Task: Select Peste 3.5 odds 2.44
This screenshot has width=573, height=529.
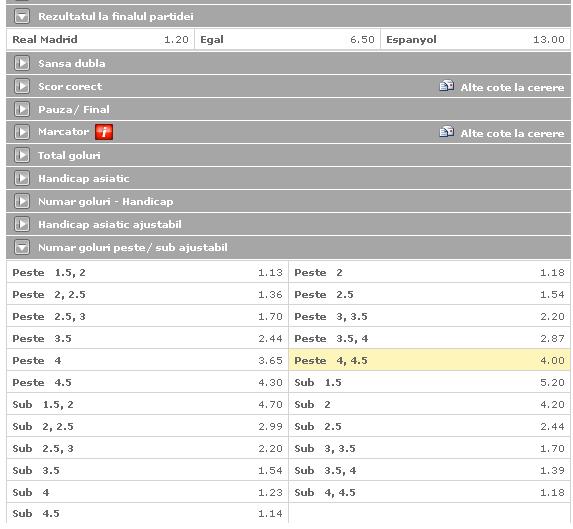Action: click(148, 338)
